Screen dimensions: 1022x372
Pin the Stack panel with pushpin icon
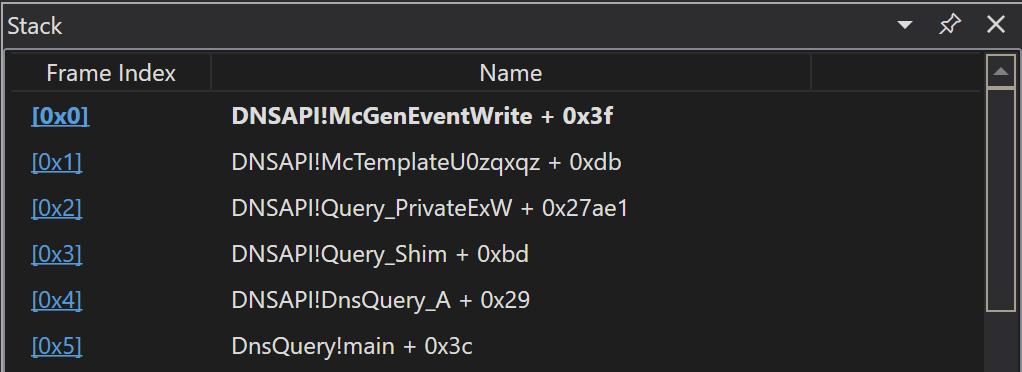pyautogui.click(x=950, y=25)
